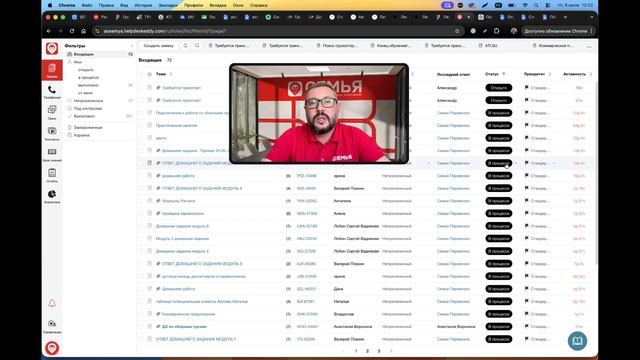This screenshot has width=640, height=360.
Task: Tick checkbox for Формулы Расчета ticket
Action: click(141, 201)
